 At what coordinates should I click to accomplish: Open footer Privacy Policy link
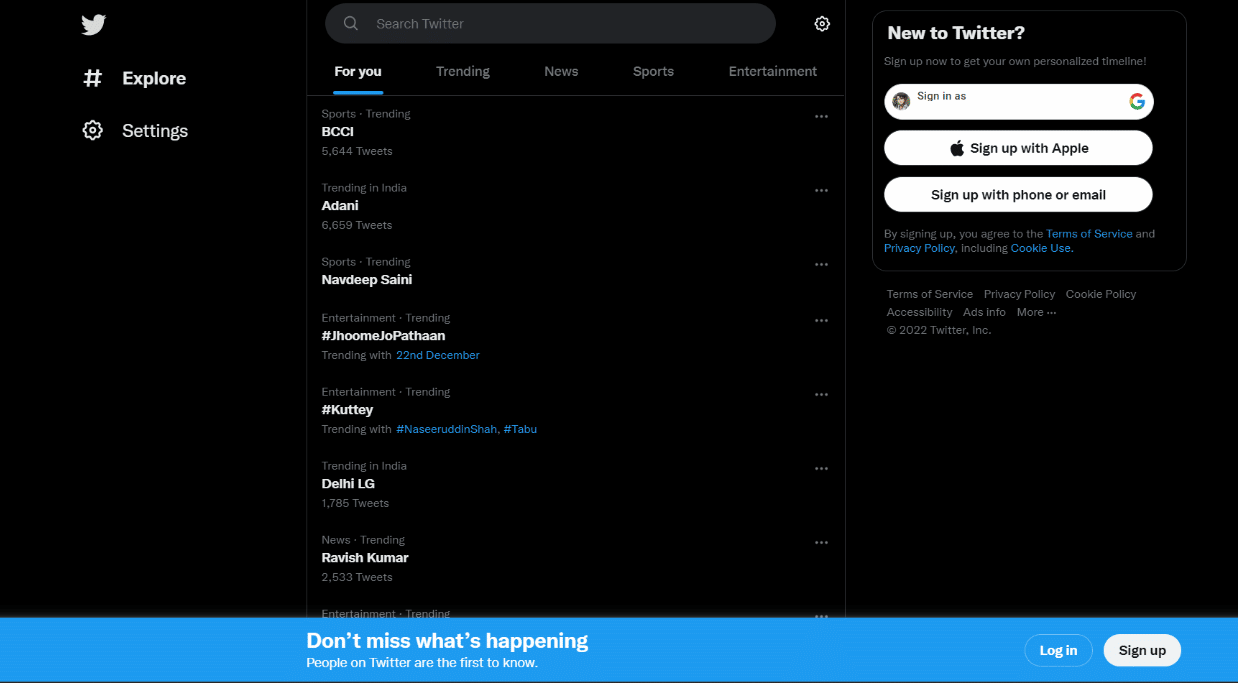click(x=1019, y=294)
